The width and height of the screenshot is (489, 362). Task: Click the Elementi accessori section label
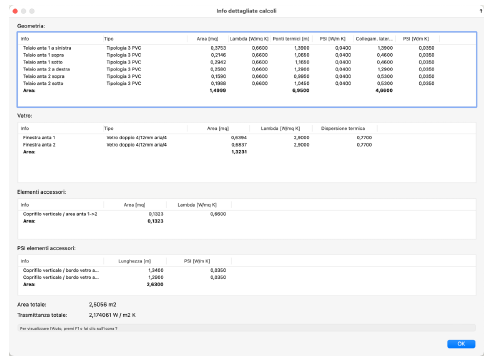tap(42, 192)
